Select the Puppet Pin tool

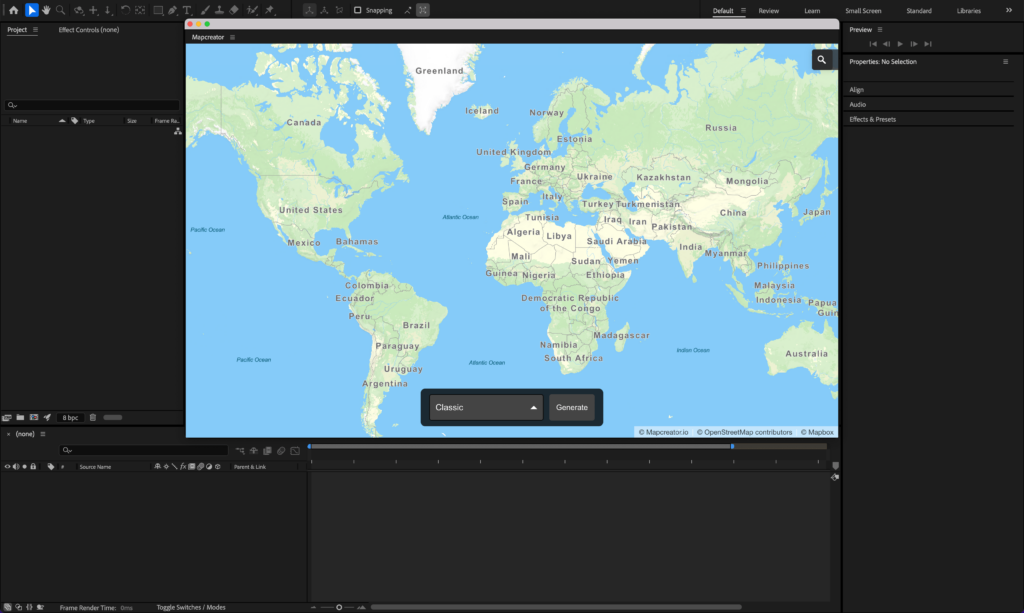[x=270, y=10]
